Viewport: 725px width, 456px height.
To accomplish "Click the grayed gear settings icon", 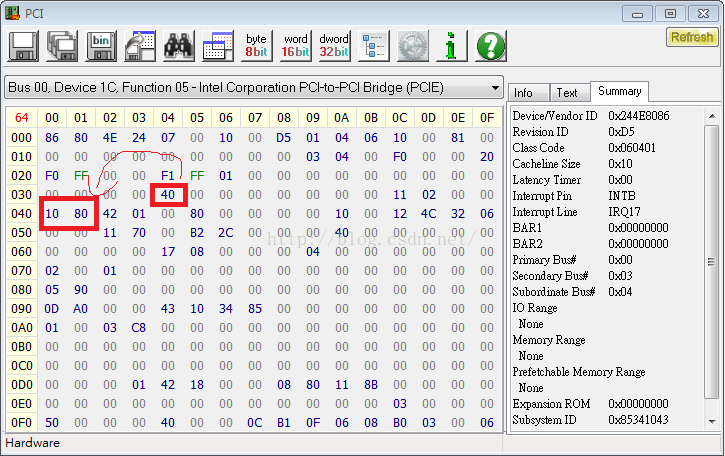I will (413, 46).
